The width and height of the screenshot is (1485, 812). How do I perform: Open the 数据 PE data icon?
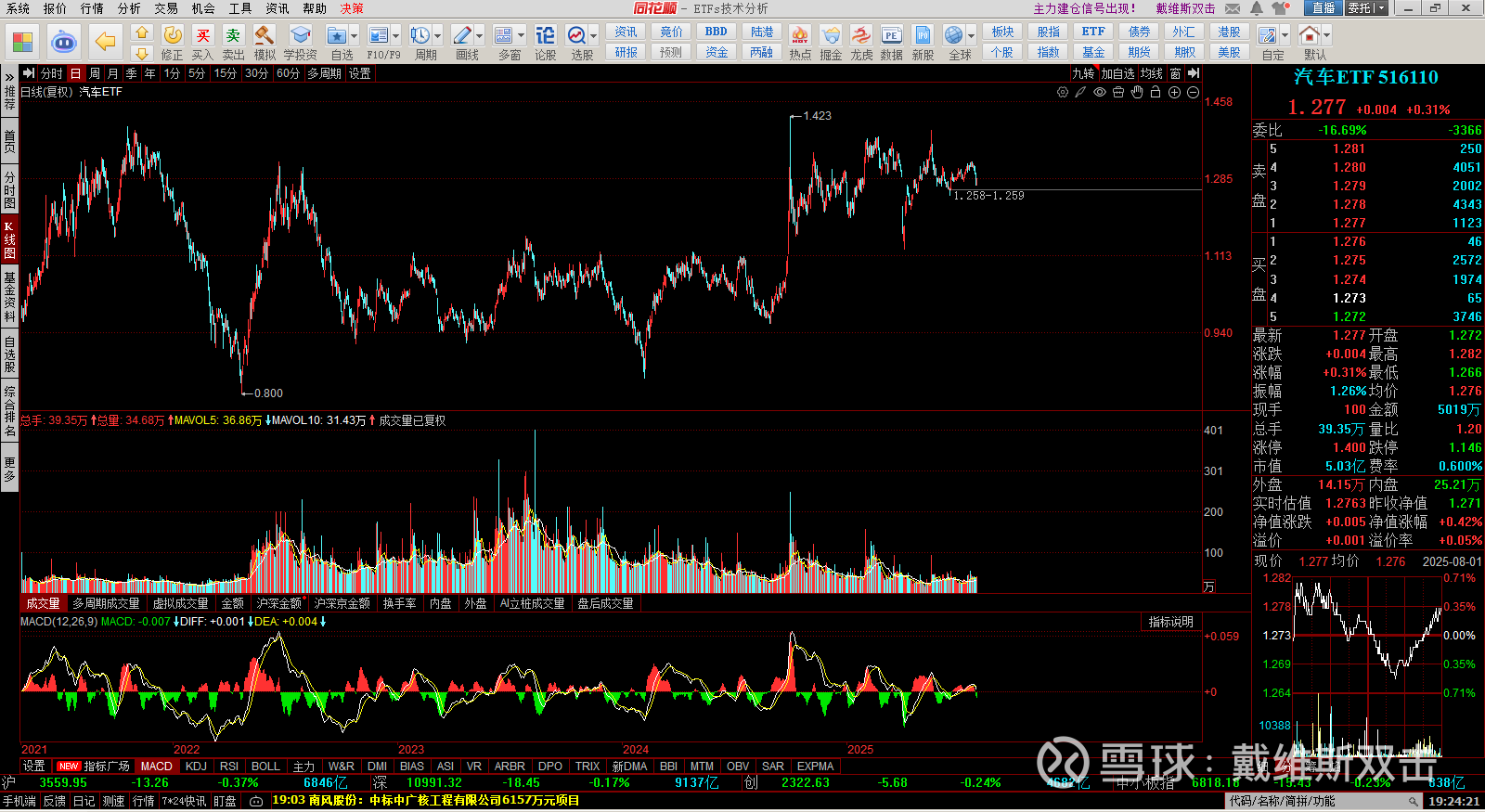pyautogui.click(x=892, y=43)
